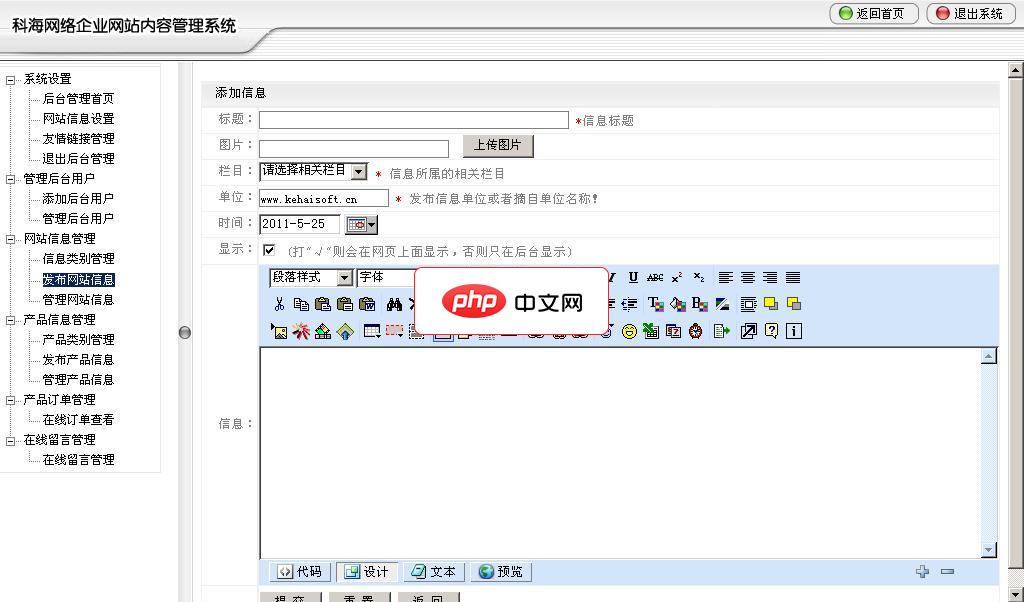Justify text on both sides
The image size is (1024, 602).
793,277
